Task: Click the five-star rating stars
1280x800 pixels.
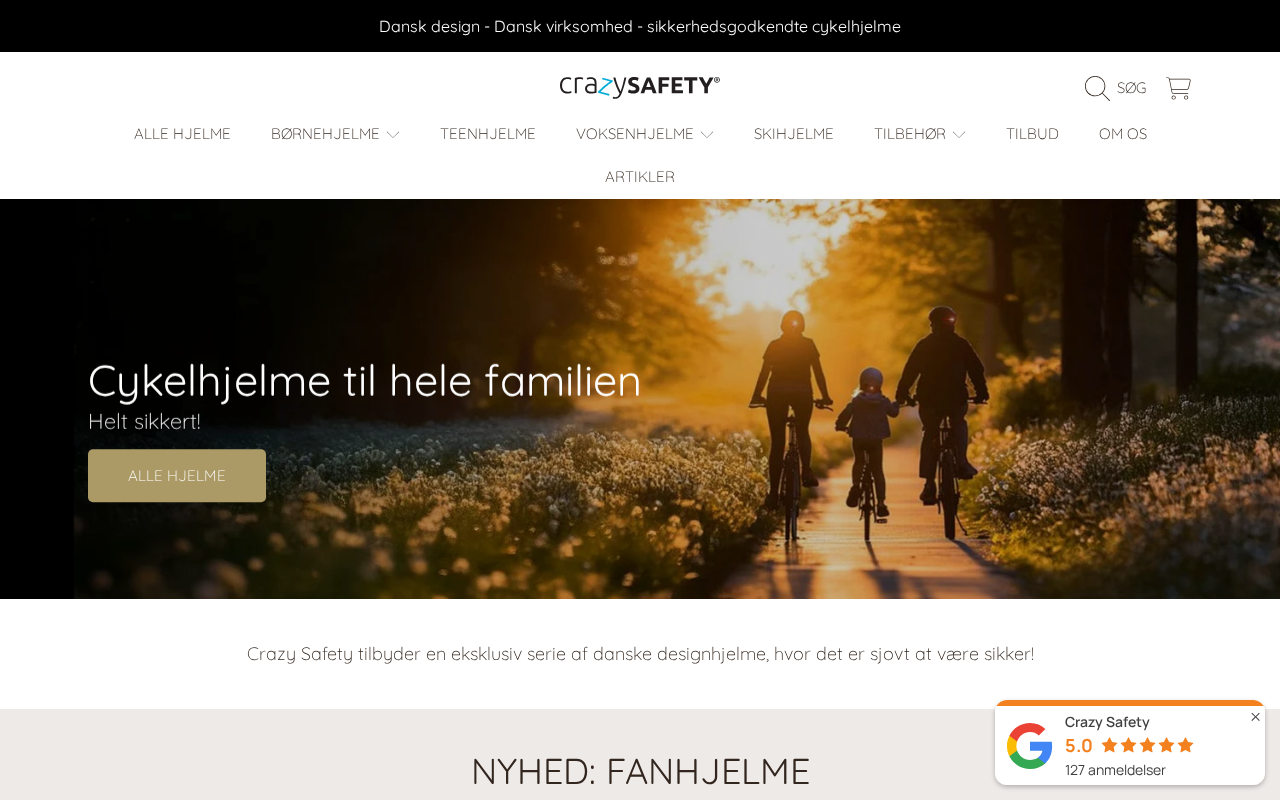Action: (x=1147, y=745)
